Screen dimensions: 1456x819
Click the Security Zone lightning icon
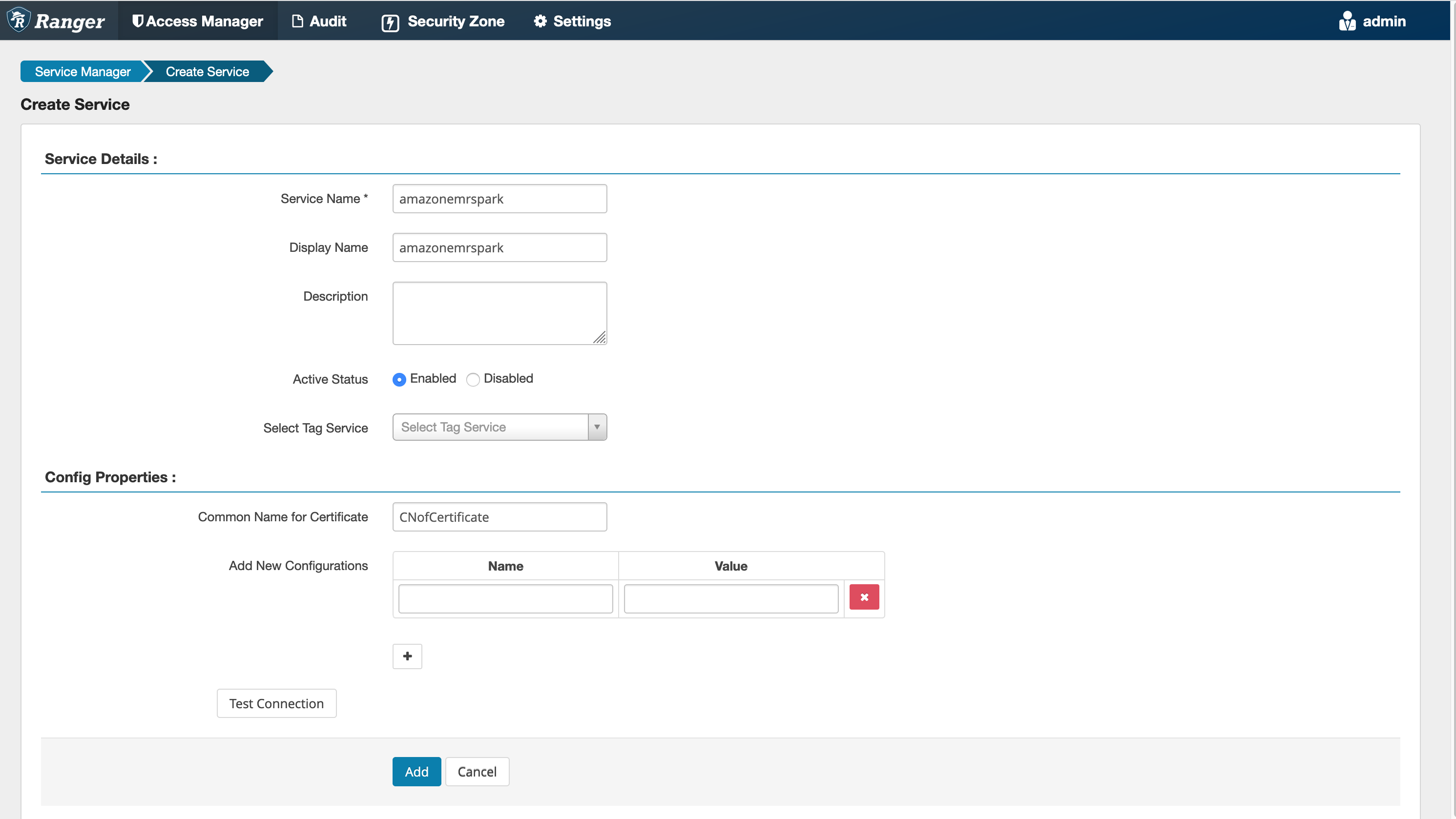[x=390, y=20]
